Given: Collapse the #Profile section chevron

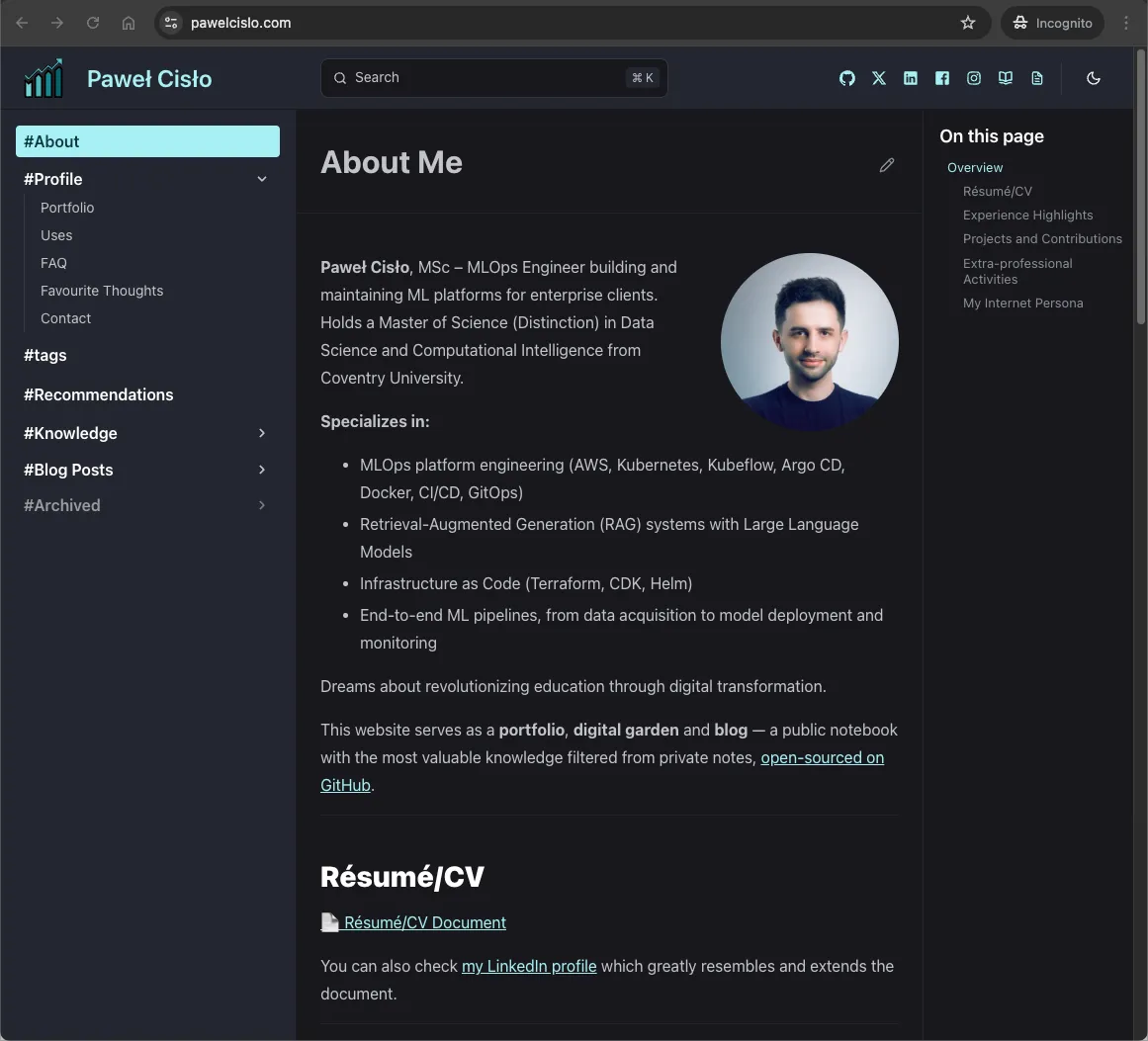Looking at the screenshot, I should pyautogui.click(x=262, y=179).
